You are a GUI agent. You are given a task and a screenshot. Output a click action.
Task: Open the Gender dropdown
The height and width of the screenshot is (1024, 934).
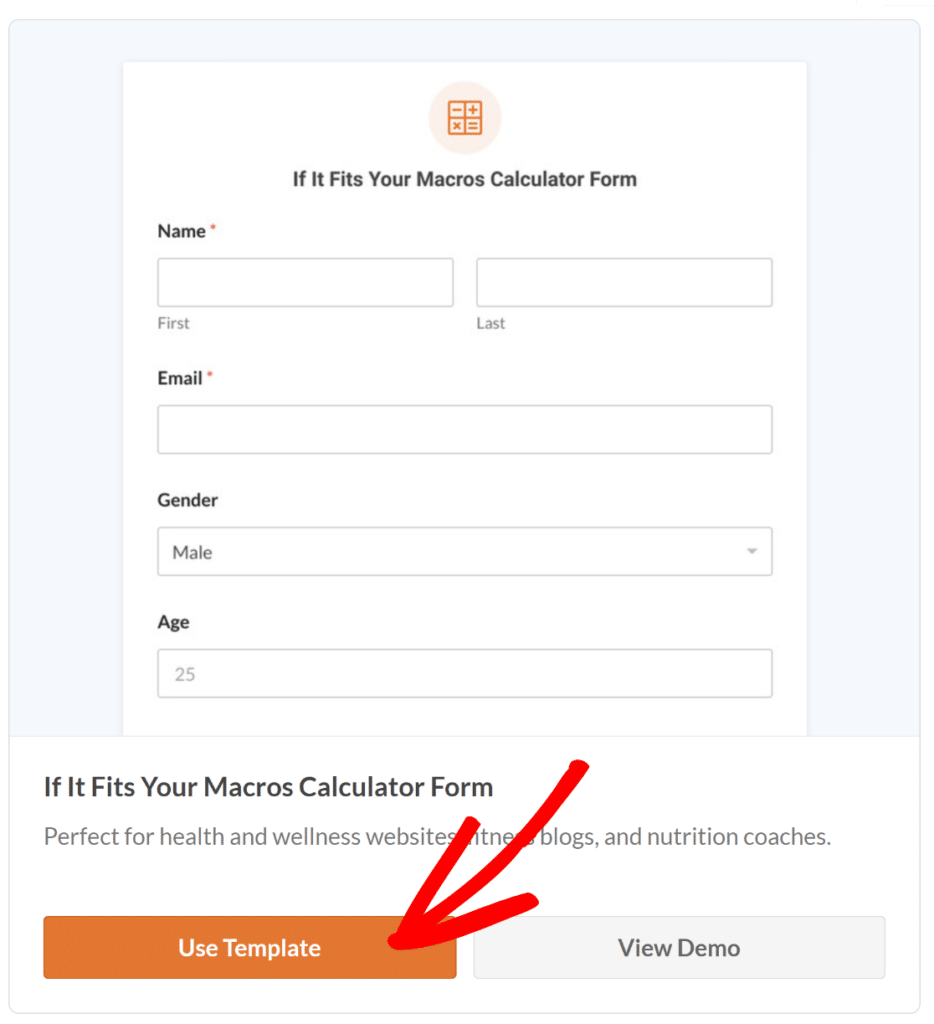coord(464,551)
